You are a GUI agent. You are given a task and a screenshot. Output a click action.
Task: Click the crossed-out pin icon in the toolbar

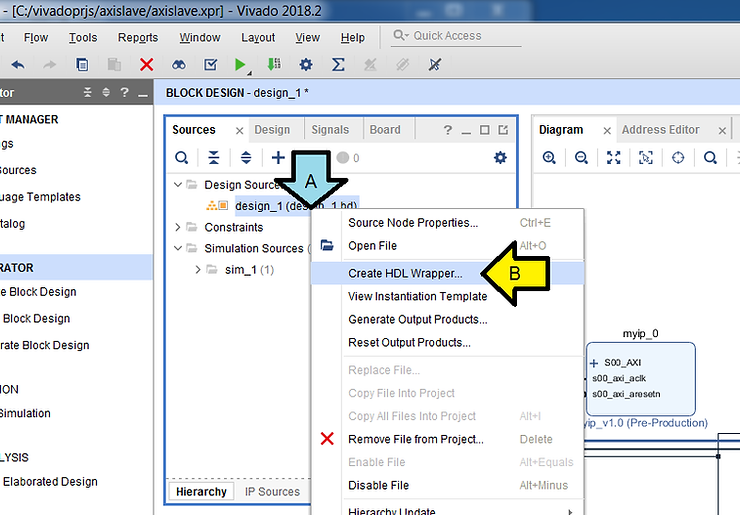click(435, 64)
